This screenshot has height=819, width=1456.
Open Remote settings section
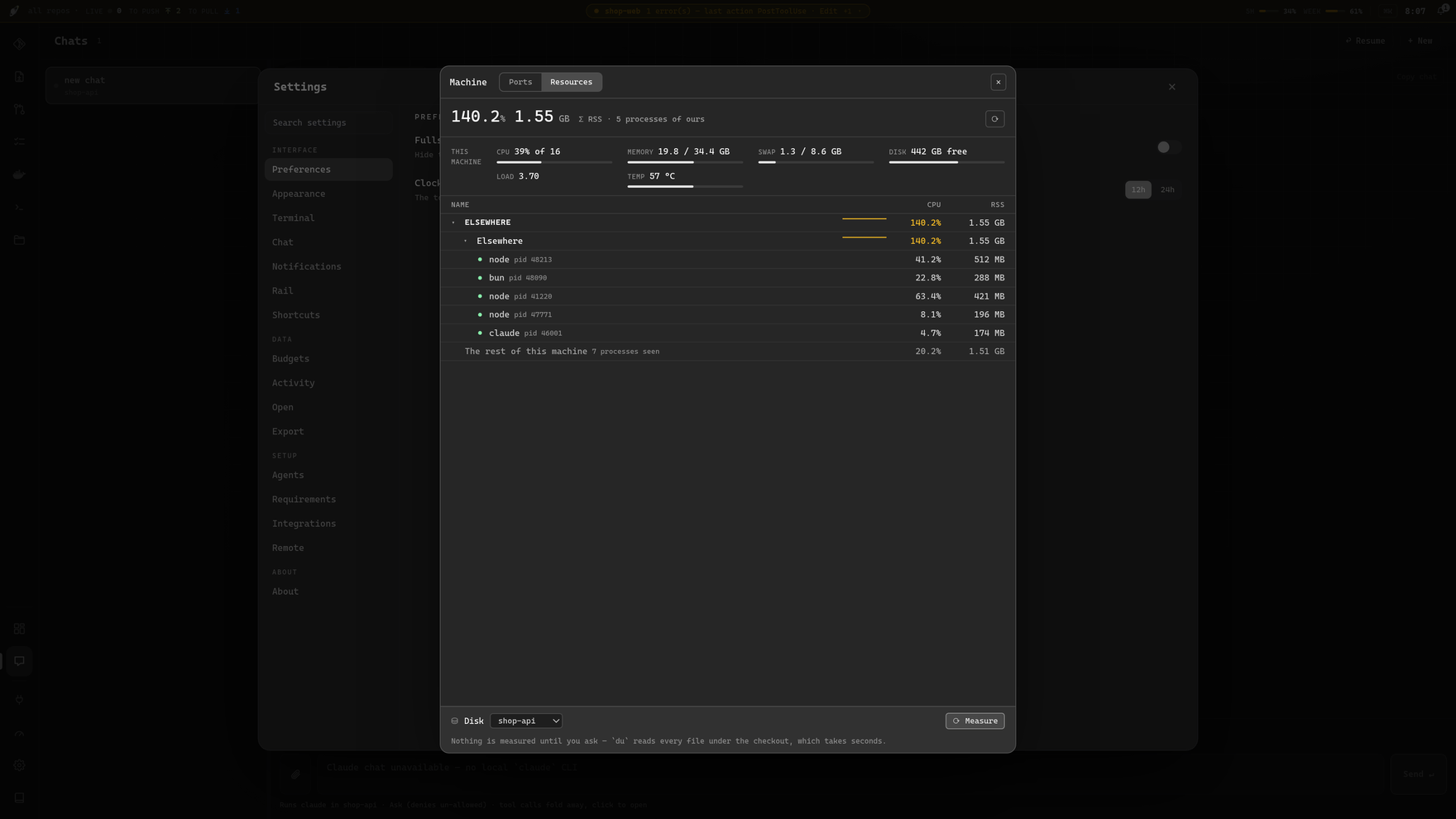coord(328,548)
